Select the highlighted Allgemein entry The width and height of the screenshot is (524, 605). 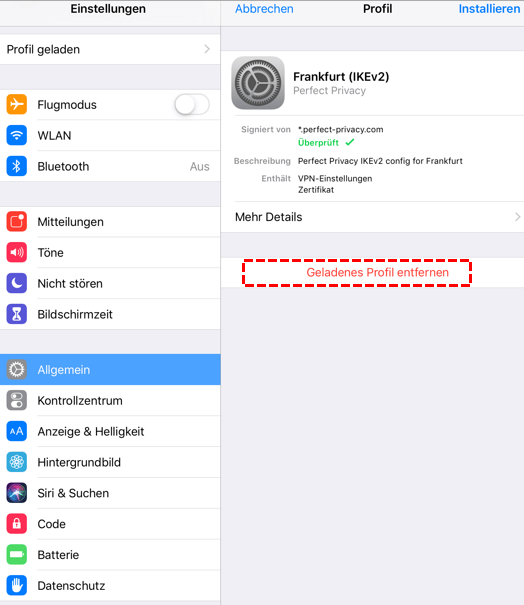(x=110, y=370)
